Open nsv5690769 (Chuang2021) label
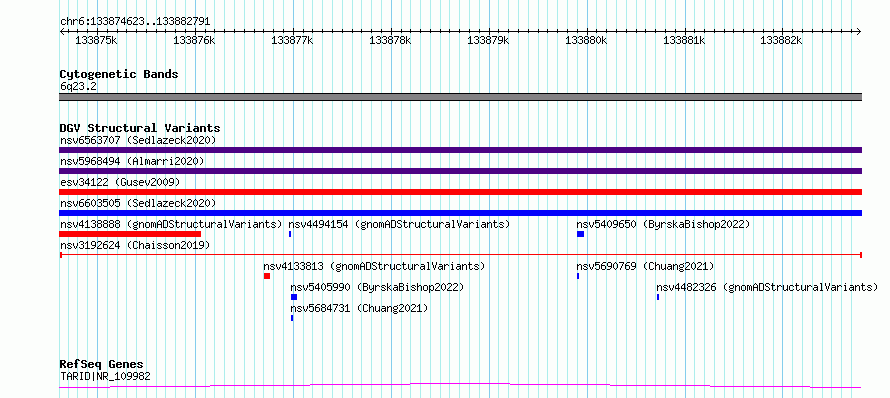Viewport: 890px width, 398px height. click(645, 266)
